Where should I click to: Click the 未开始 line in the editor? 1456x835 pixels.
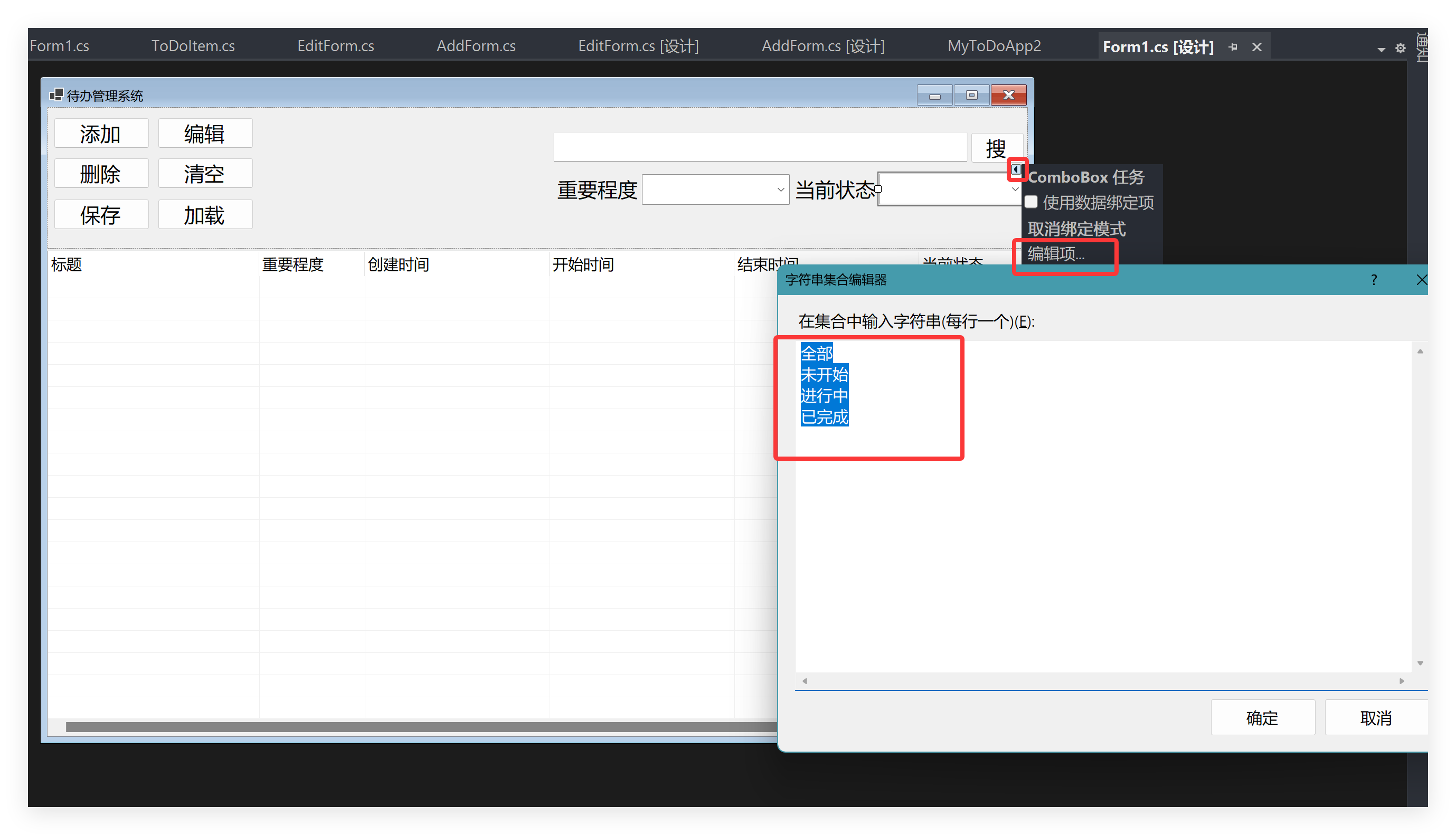825,375
